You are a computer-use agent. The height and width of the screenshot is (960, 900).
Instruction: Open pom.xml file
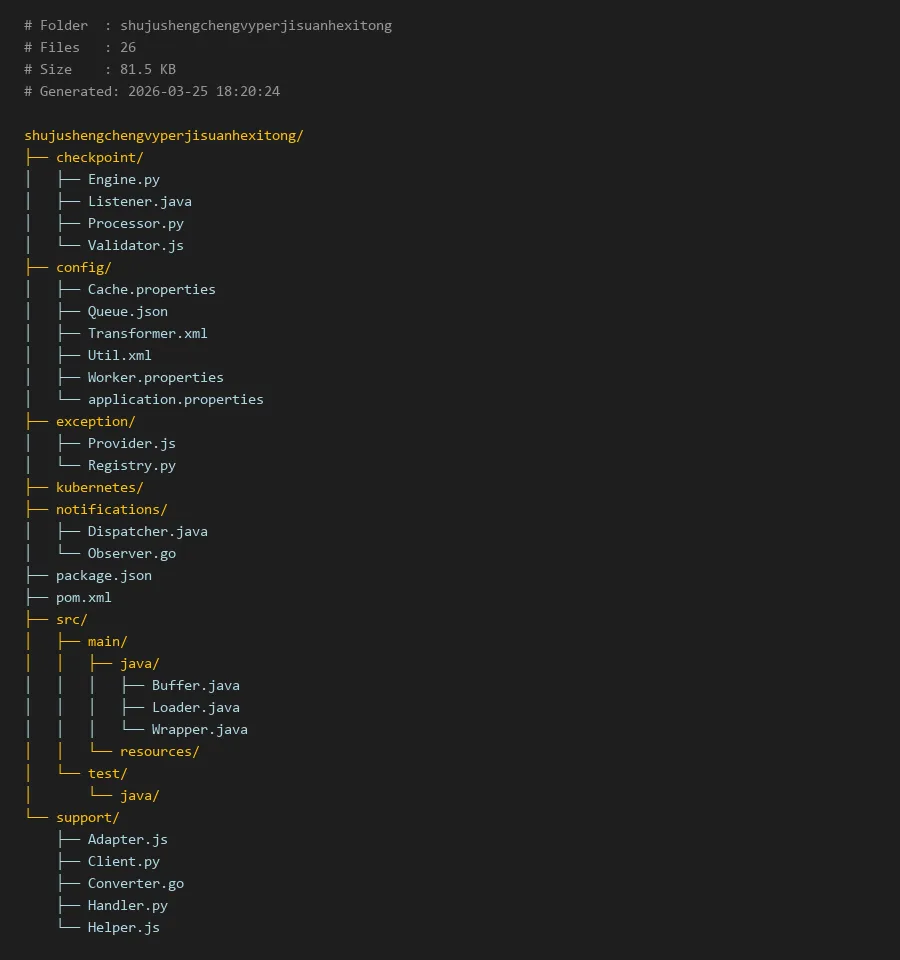pyautogui.click(x=83, y=597)
